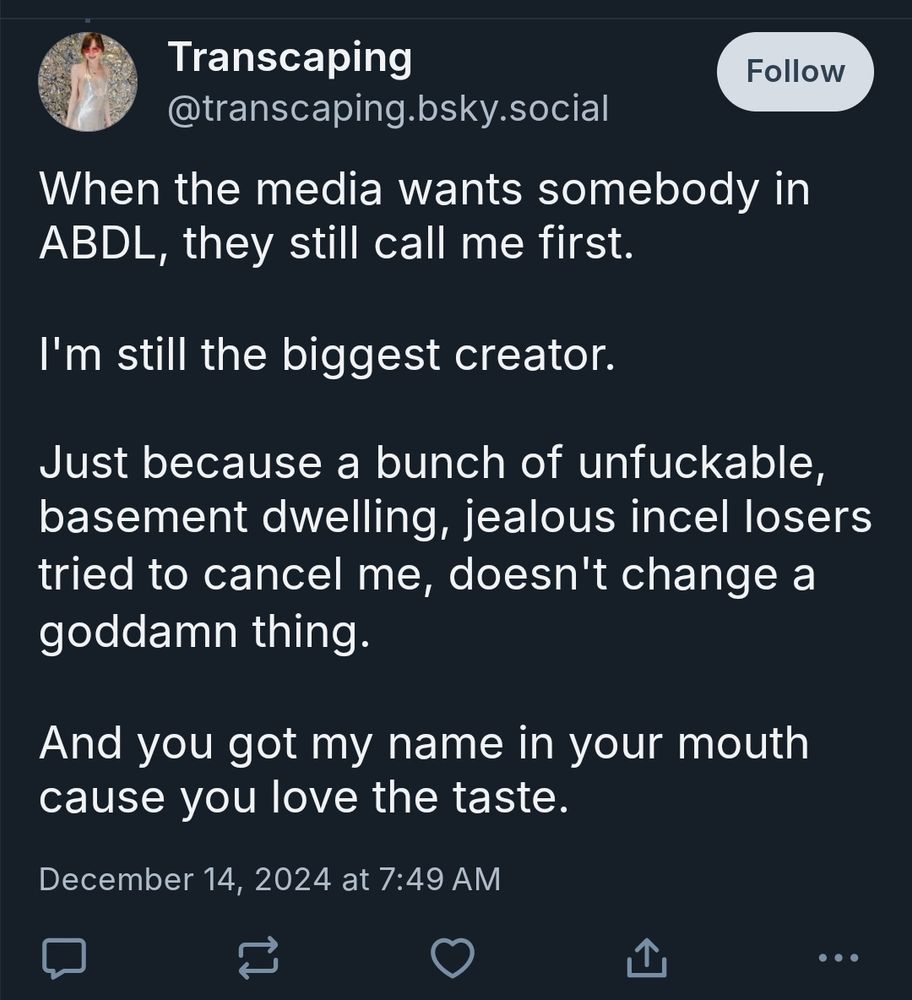Toggle following via the Follow button

click(x=795, y=71)
